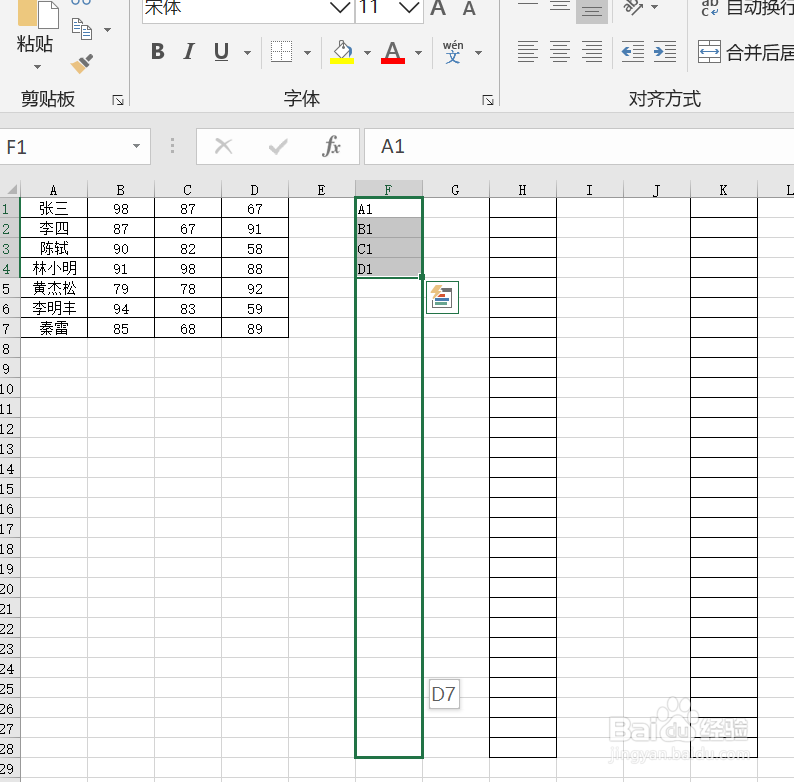The height and width of the screenshot is (782, 794).
Task: Click the Select All corner button
Action: [x=10, y=189]
